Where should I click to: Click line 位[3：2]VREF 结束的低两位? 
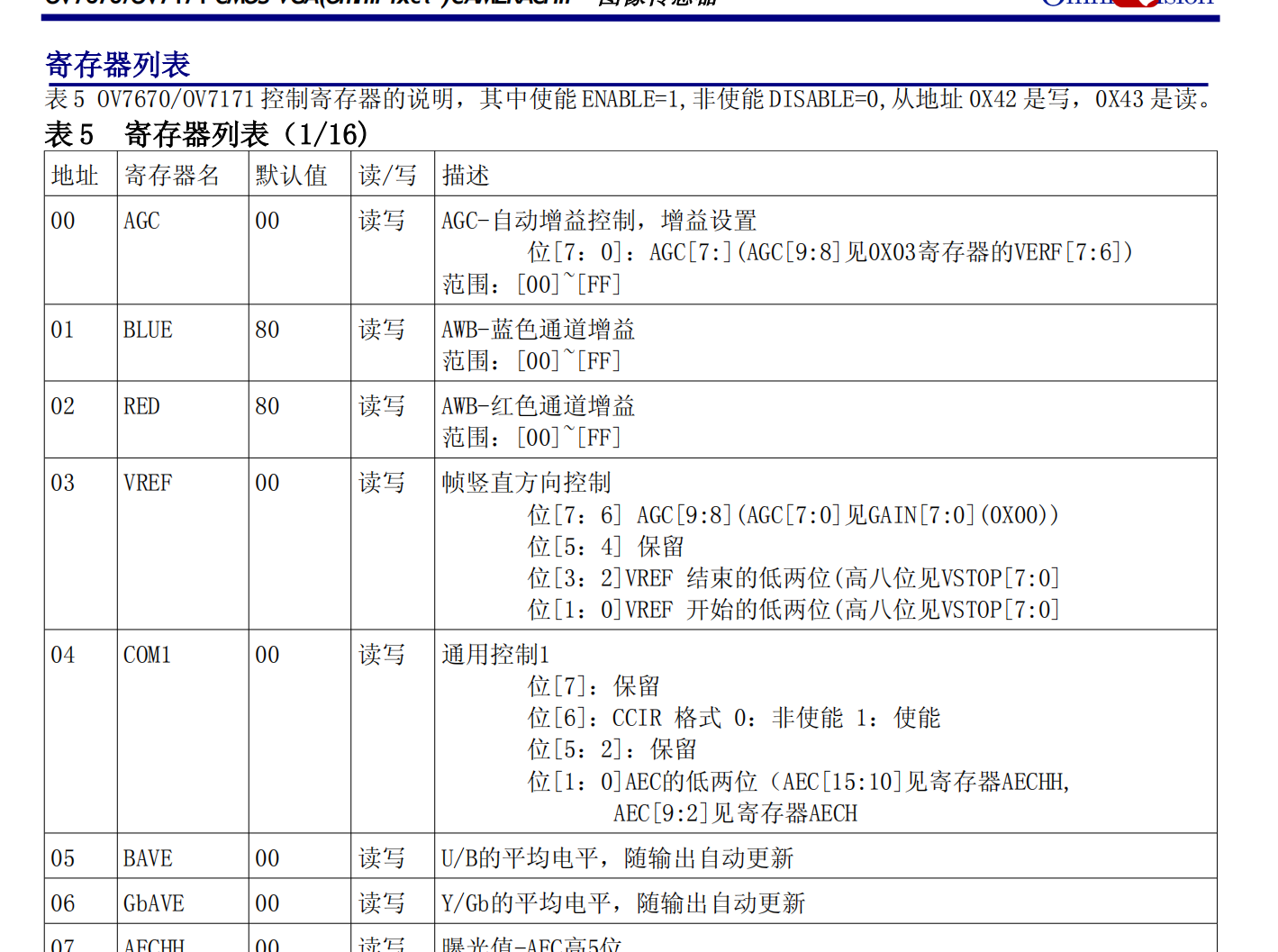(793, 578)
